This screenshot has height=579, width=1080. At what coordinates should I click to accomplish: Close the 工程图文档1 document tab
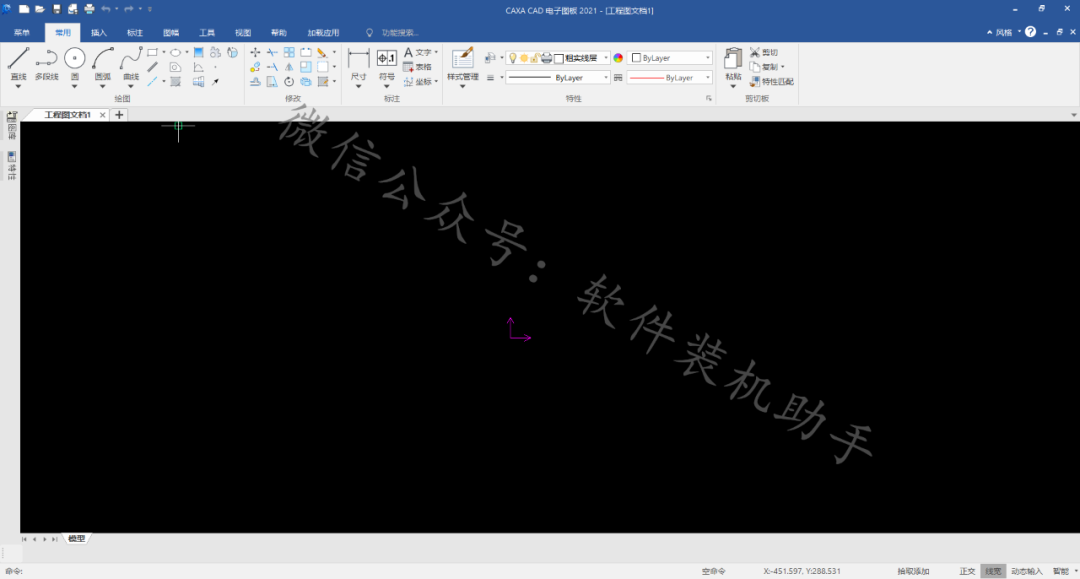pyautogui.click(x=103, y=115)
